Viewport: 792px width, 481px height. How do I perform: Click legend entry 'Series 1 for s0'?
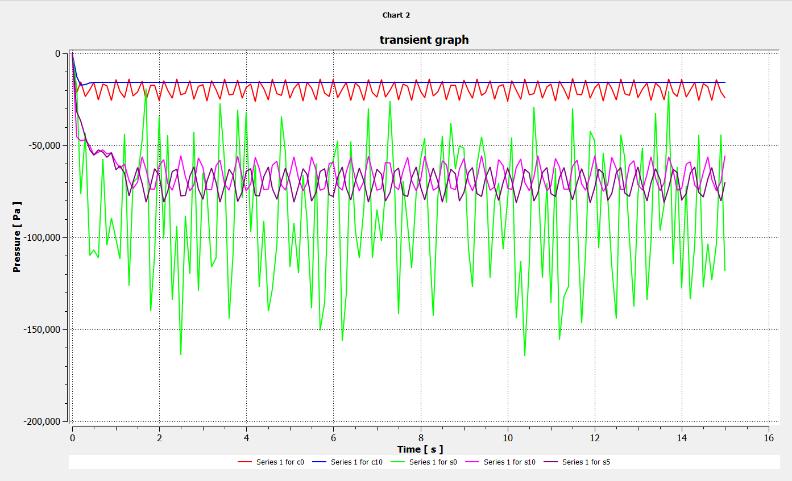pyautogui.click(x=433, y=462)
